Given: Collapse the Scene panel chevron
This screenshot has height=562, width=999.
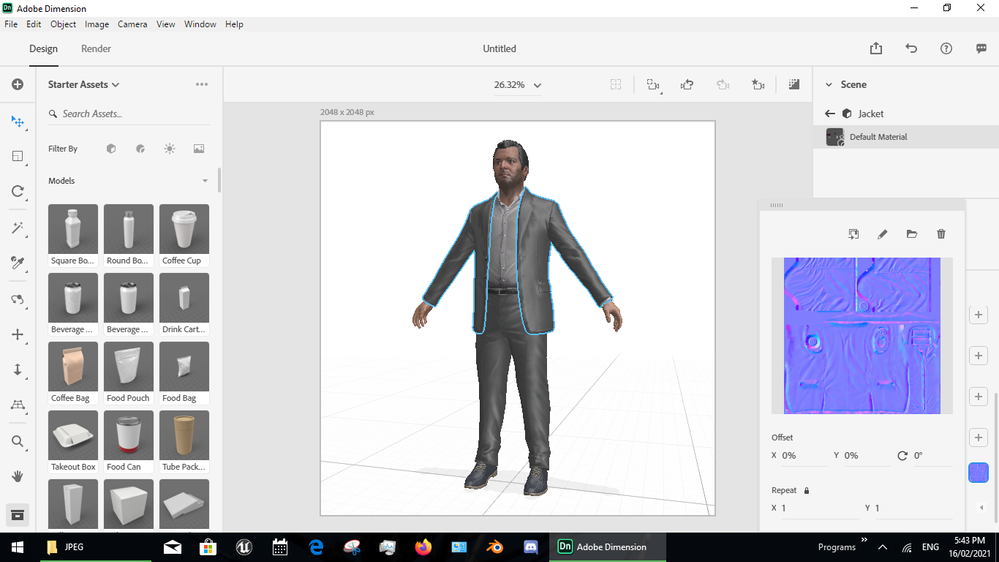Looking at the screenshot, I should pos(829,84).
